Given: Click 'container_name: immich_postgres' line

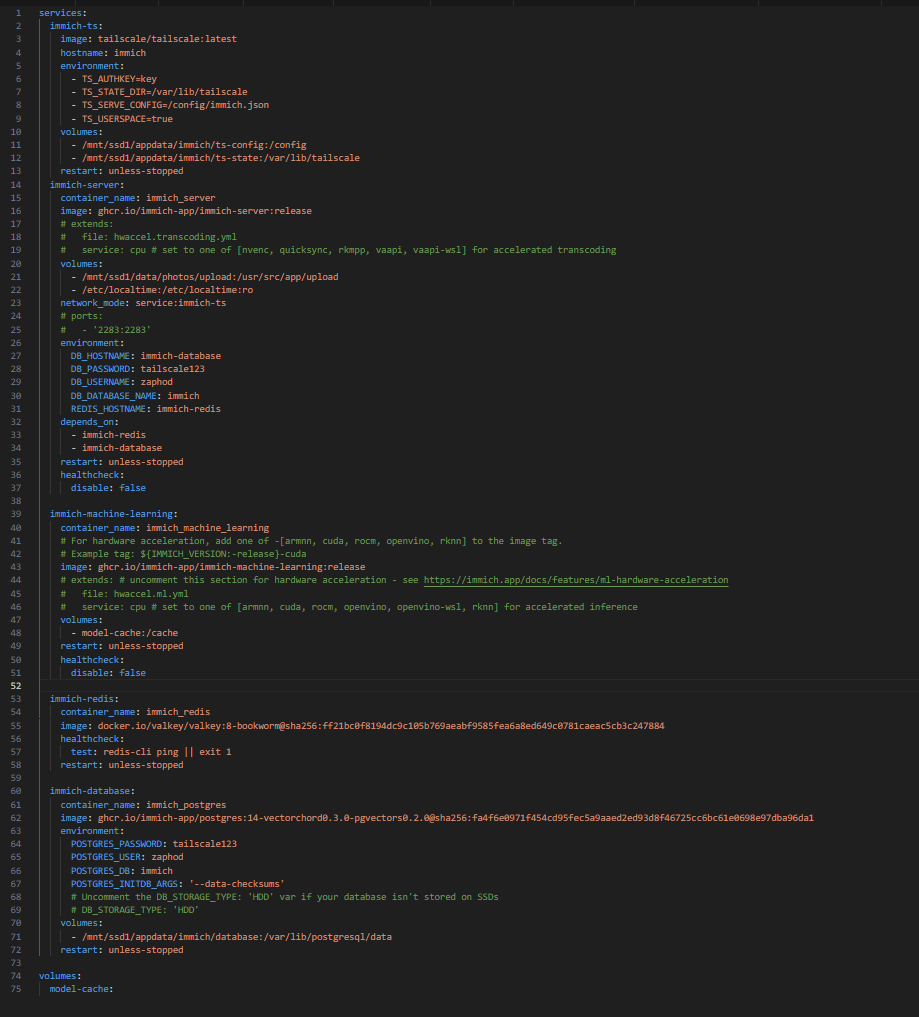Looking at the screenshot, I should [x=143, y=805].
